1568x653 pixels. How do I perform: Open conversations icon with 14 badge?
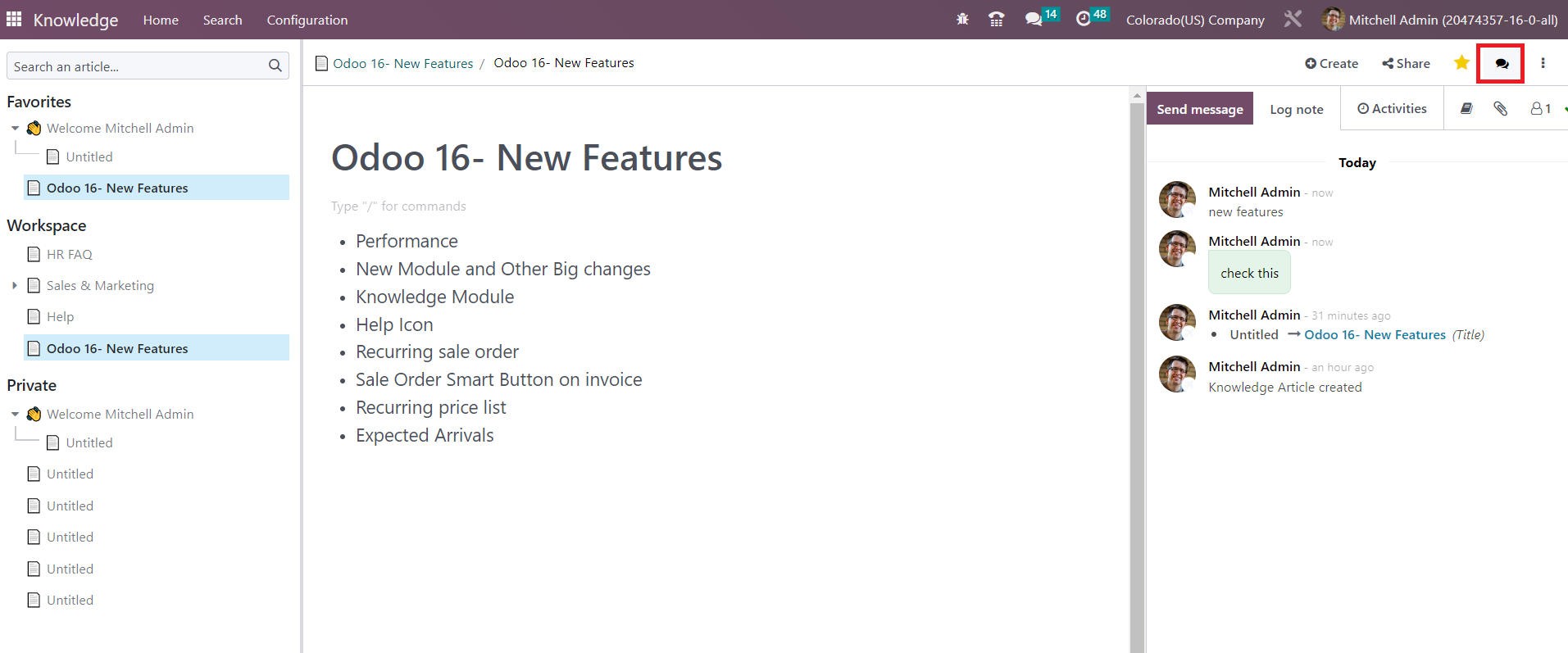coord(1042,17)
